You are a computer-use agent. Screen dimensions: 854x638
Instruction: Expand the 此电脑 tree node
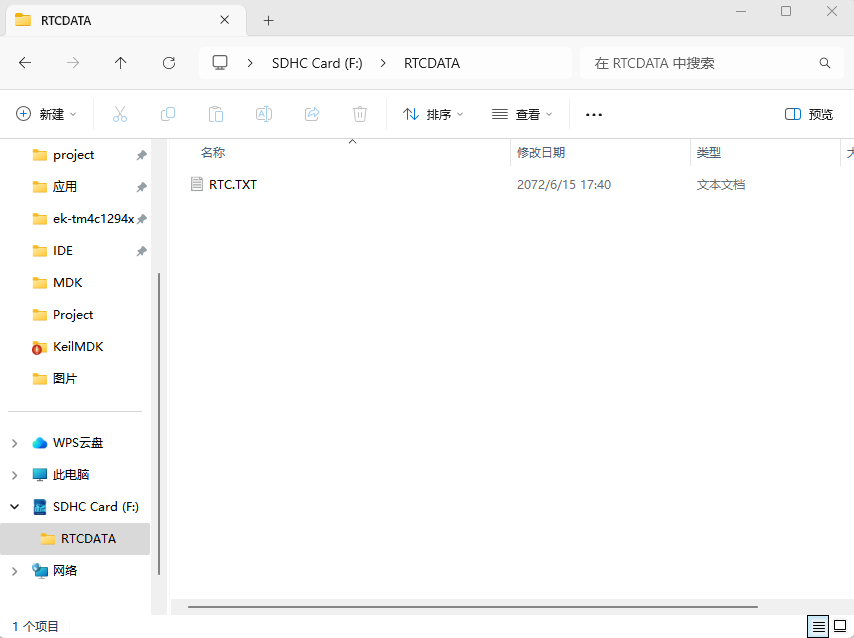pos(15,475)
